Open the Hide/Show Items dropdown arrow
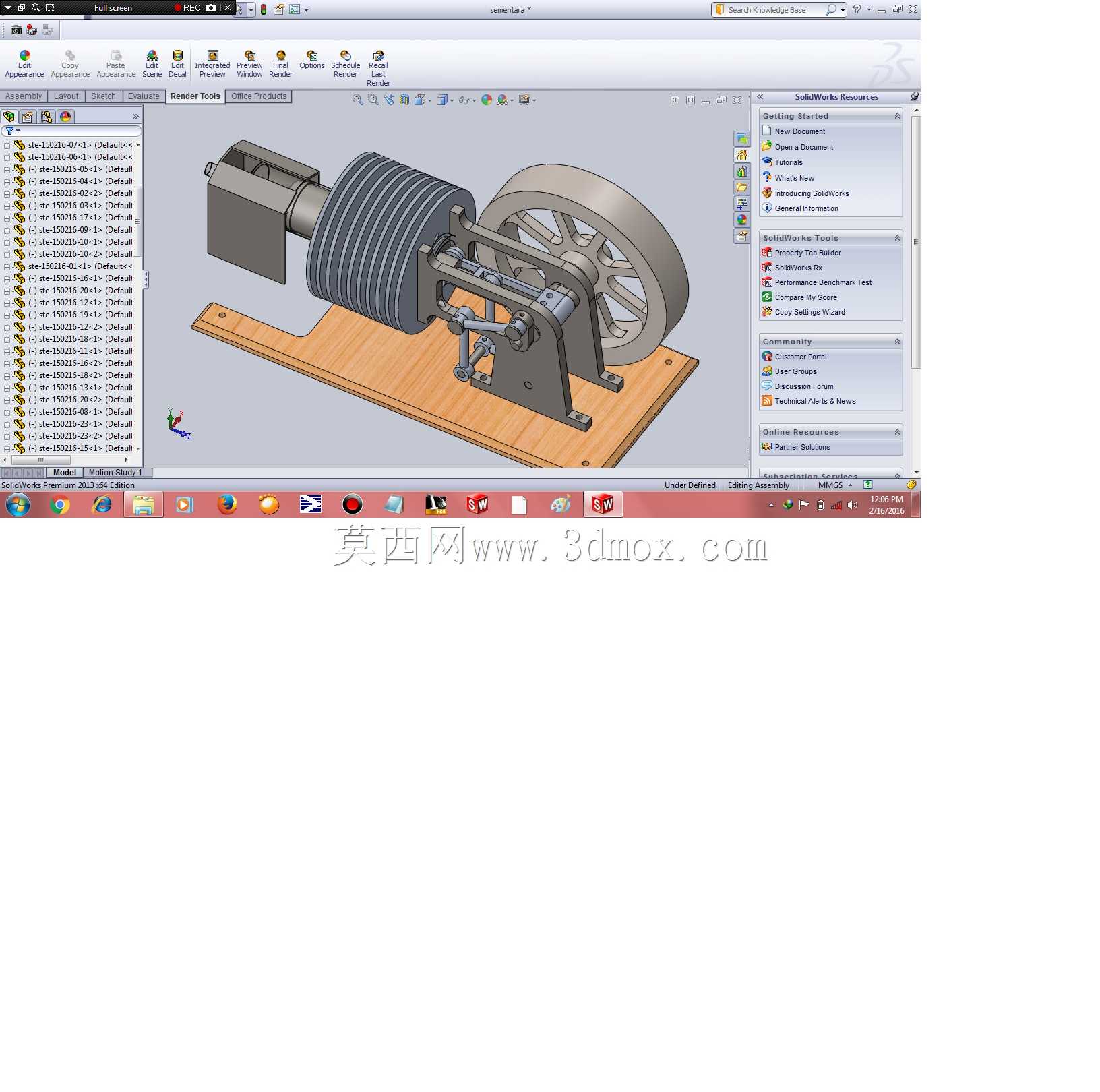 pyautogui.click(x=474, y=100)
